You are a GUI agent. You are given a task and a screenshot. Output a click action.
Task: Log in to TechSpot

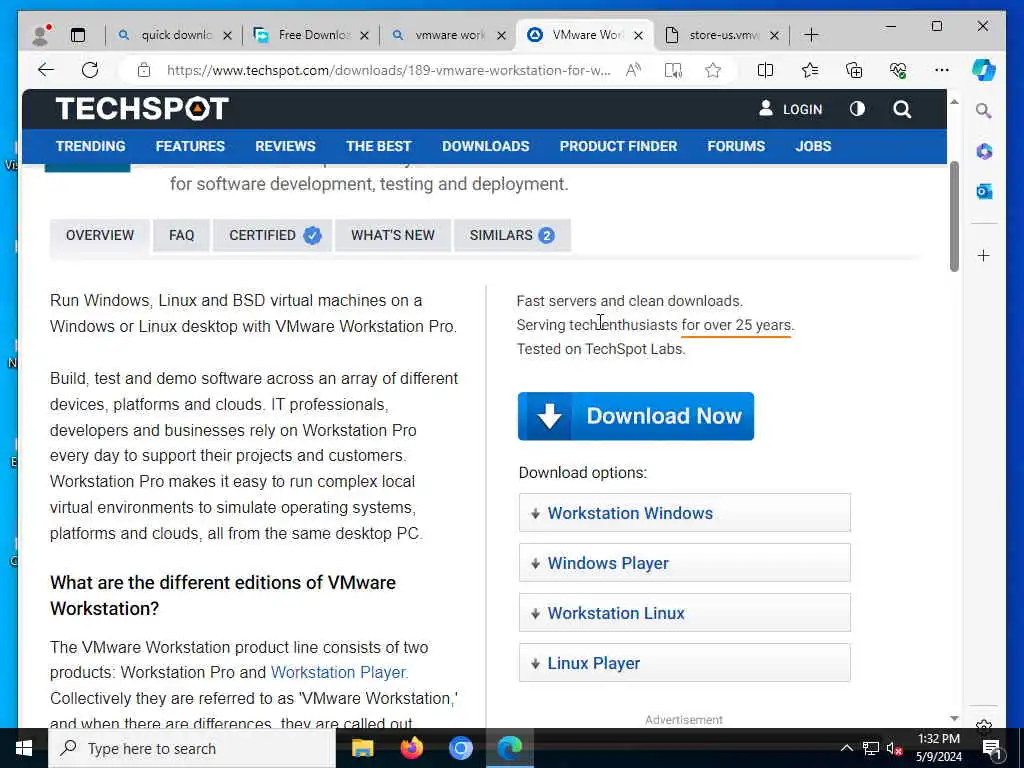click(791, 109)
